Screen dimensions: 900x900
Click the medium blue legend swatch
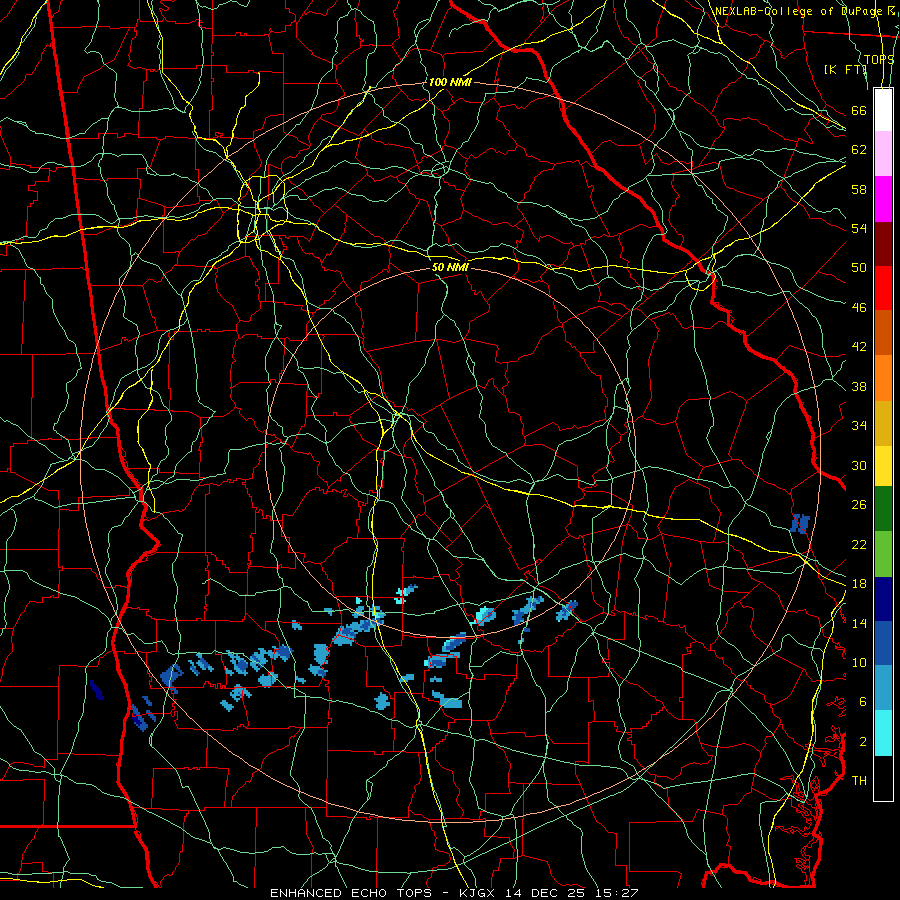(883, 643)
